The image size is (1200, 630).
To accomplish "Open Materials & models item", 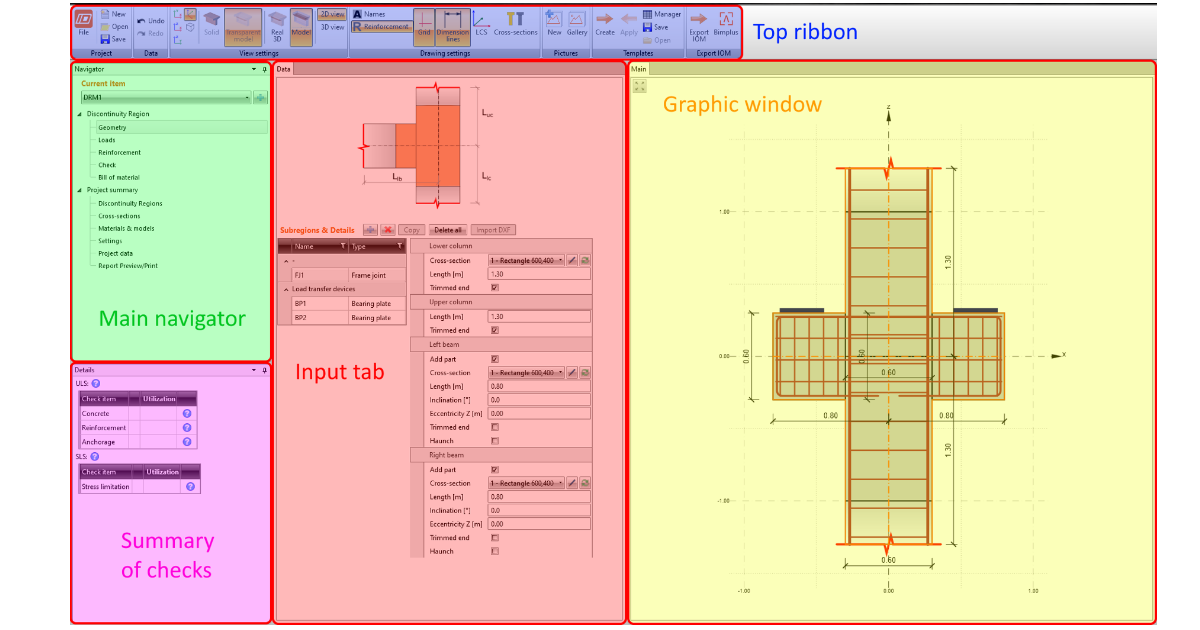I will tap(126, 228).
